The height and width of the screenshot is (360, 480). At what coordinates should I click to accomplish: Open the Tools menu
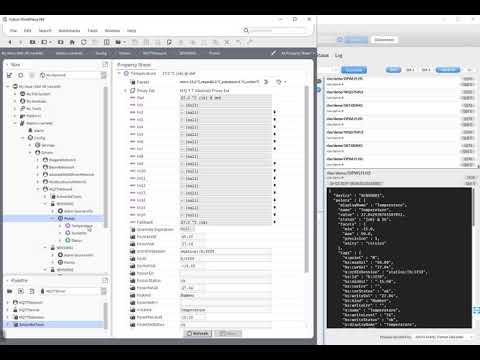coord(93,30)
